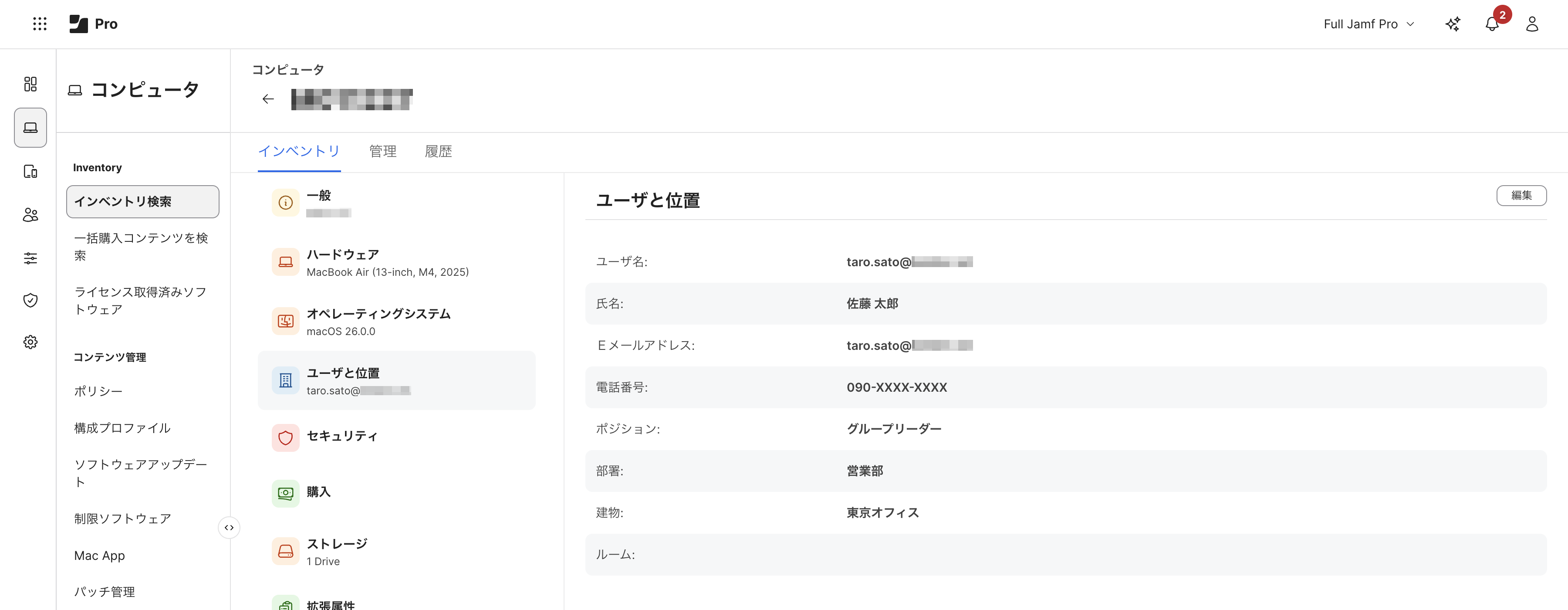Go back with the left arrow

(268, 99)
